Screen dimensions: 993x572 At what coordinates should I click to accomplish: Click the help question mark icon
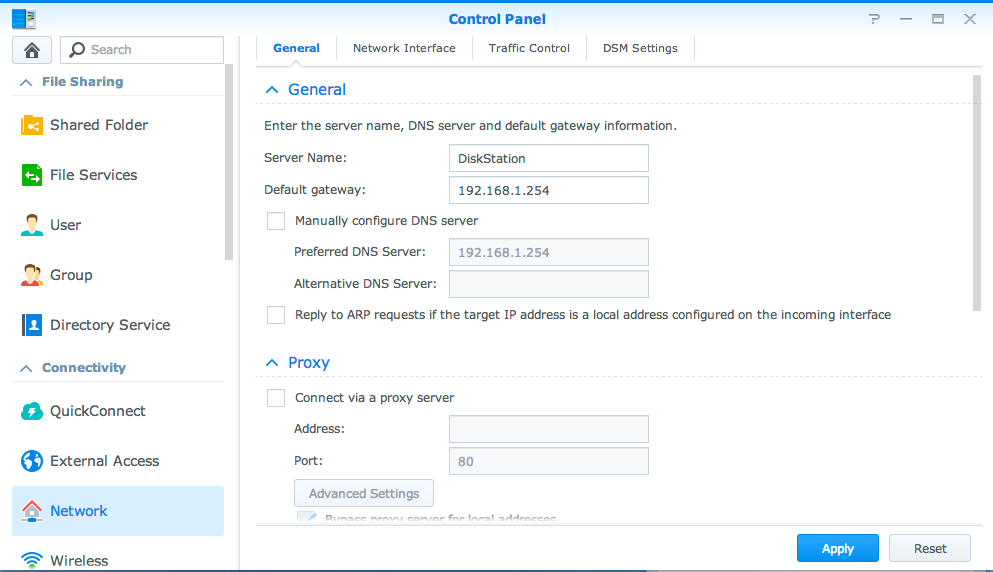pos(875,19)
